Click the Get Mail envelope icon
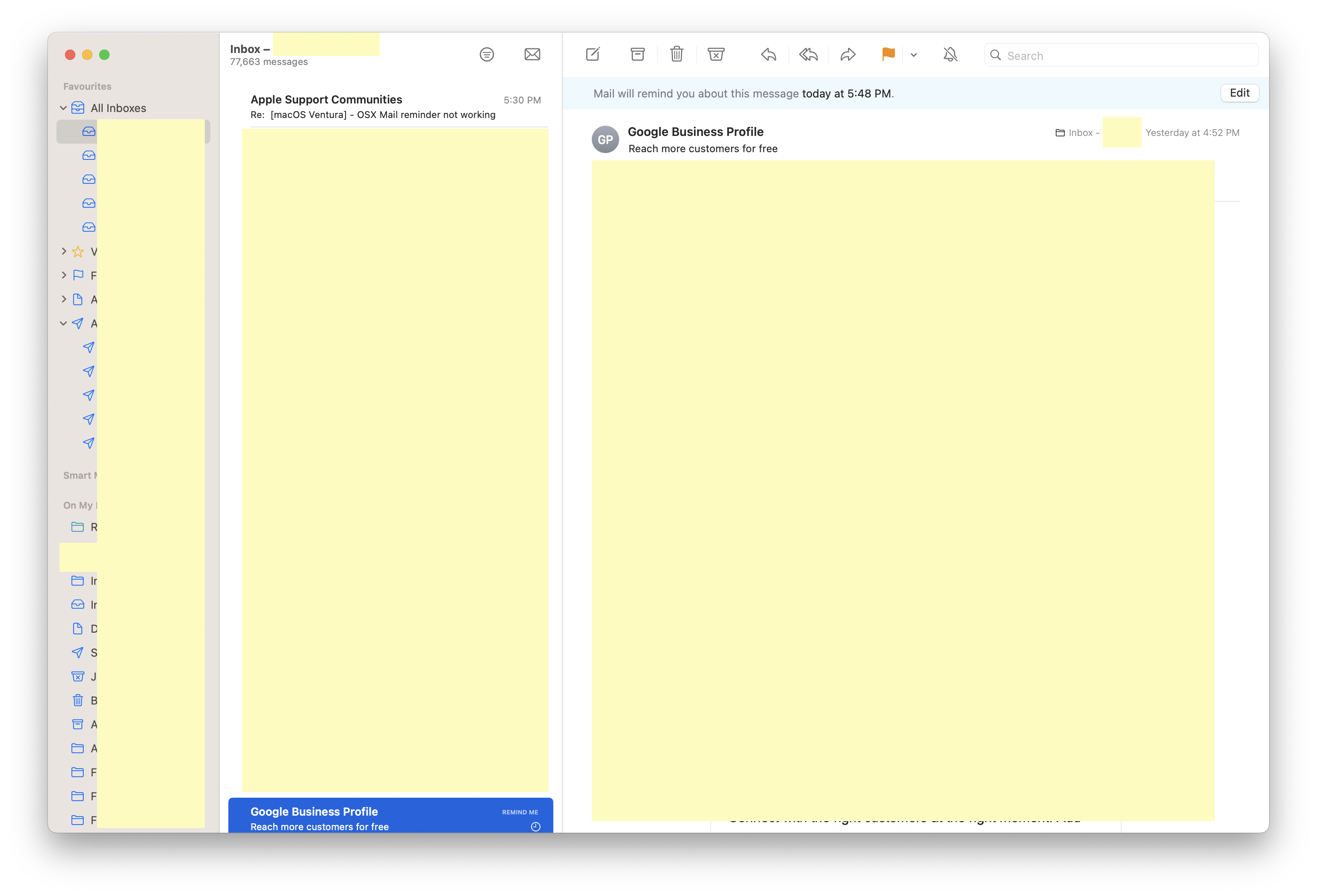Viewport: 1317px width, 896px height. (x=532, y=54)
